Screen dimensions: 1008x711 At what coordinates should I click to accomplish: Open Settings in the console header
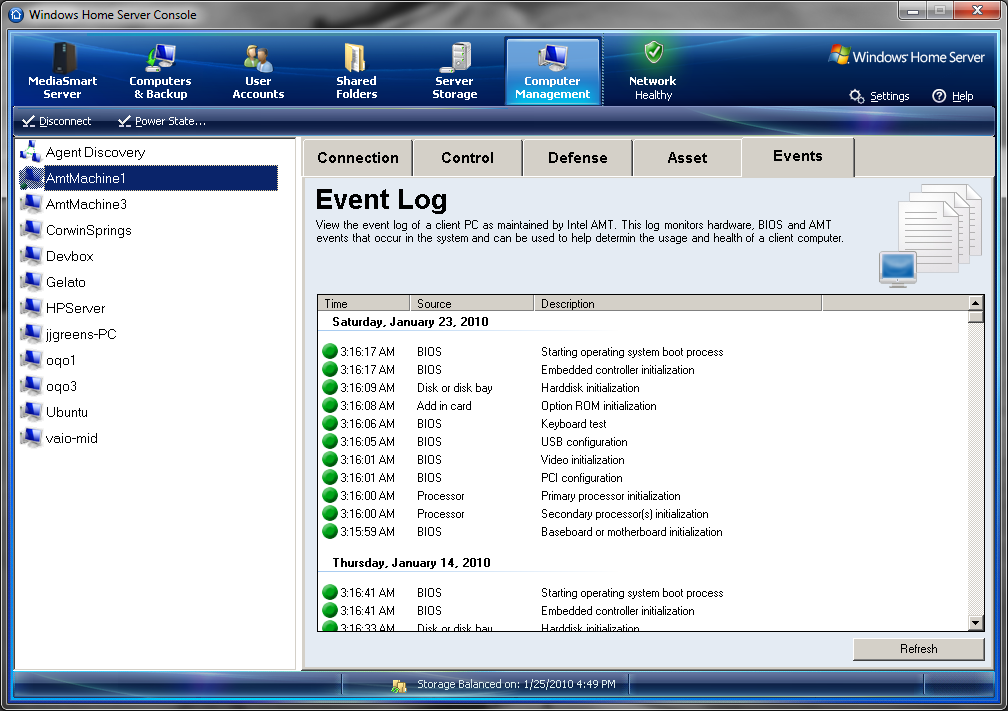point(879,96)
